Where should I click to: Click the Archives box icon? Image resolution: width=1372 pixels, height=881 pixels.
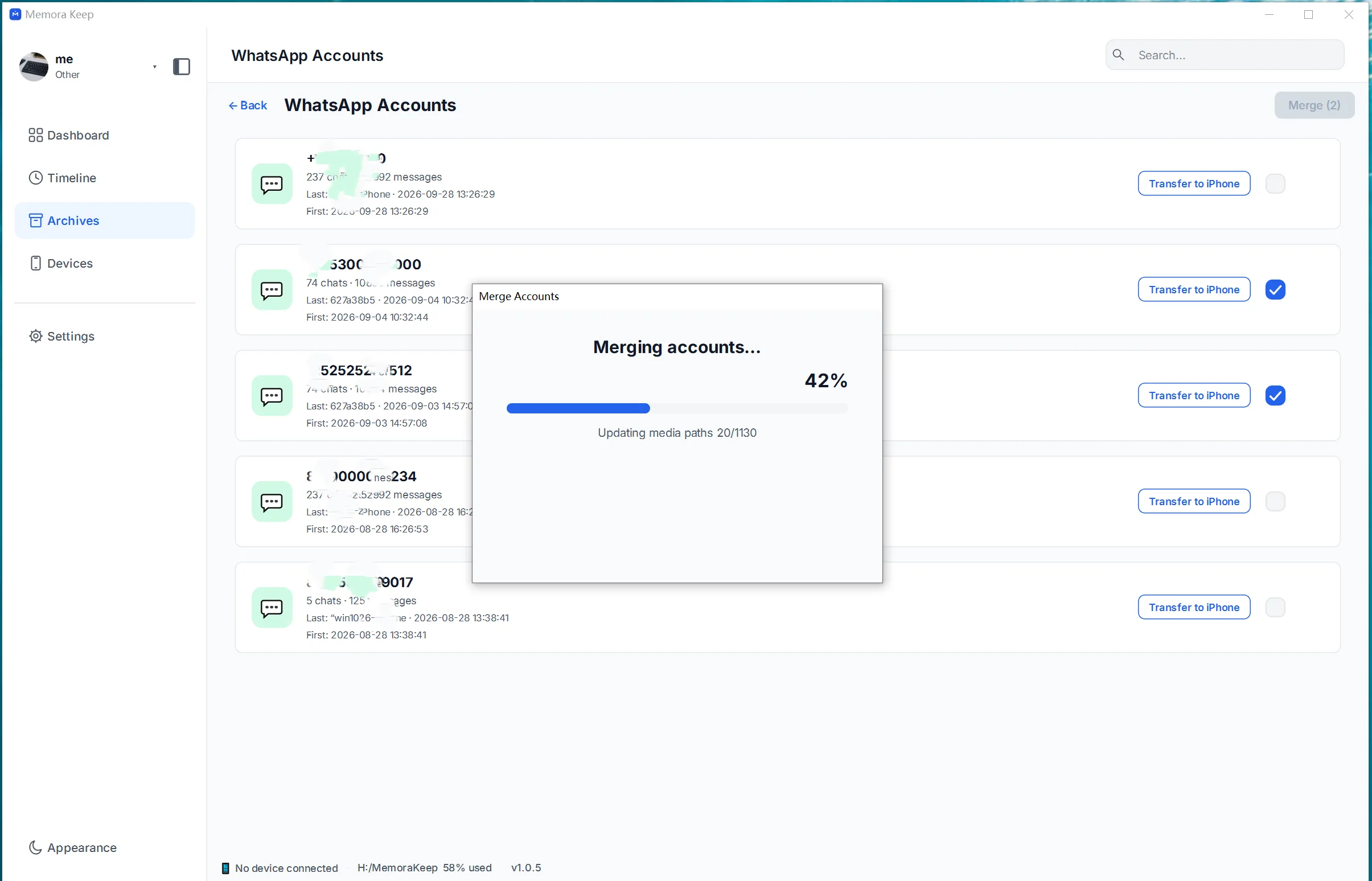[x=35, y=220]
